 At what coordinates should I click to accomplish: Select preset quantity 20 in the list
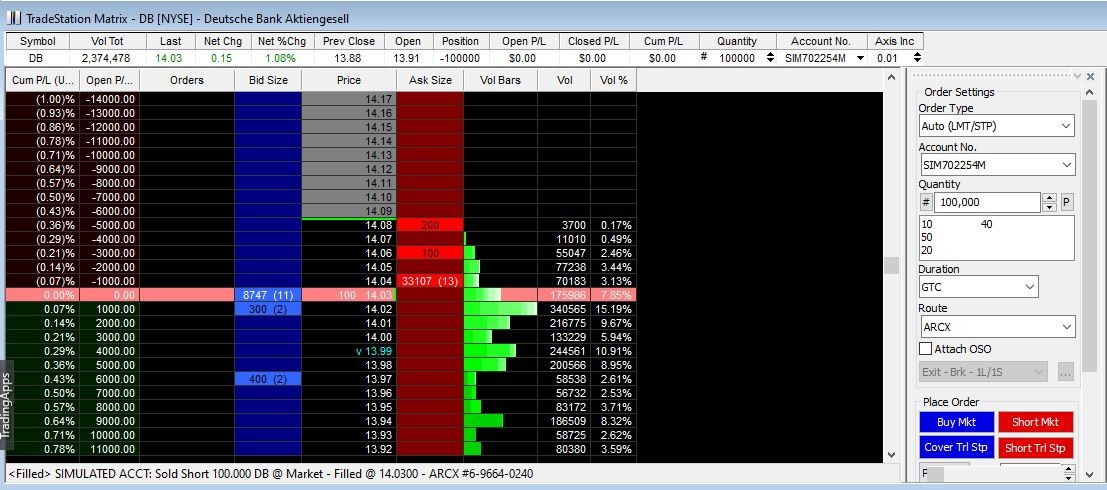[x=927, y=250]
